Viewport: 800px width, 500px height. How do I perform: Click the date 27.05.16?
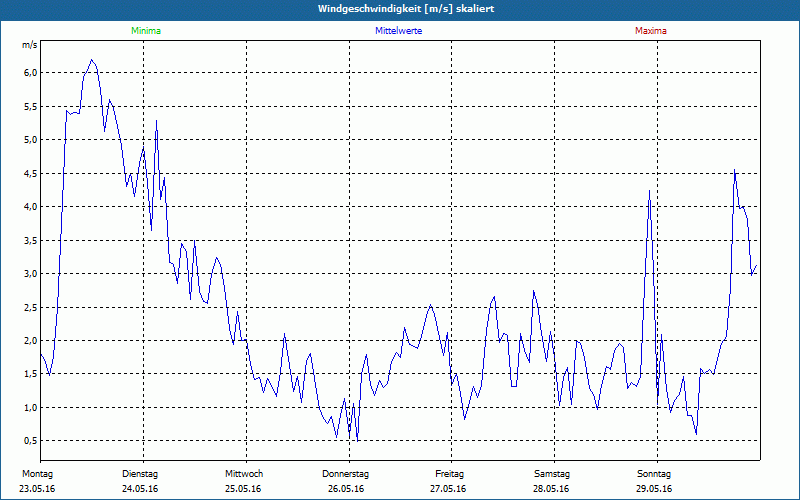[448, 489]
